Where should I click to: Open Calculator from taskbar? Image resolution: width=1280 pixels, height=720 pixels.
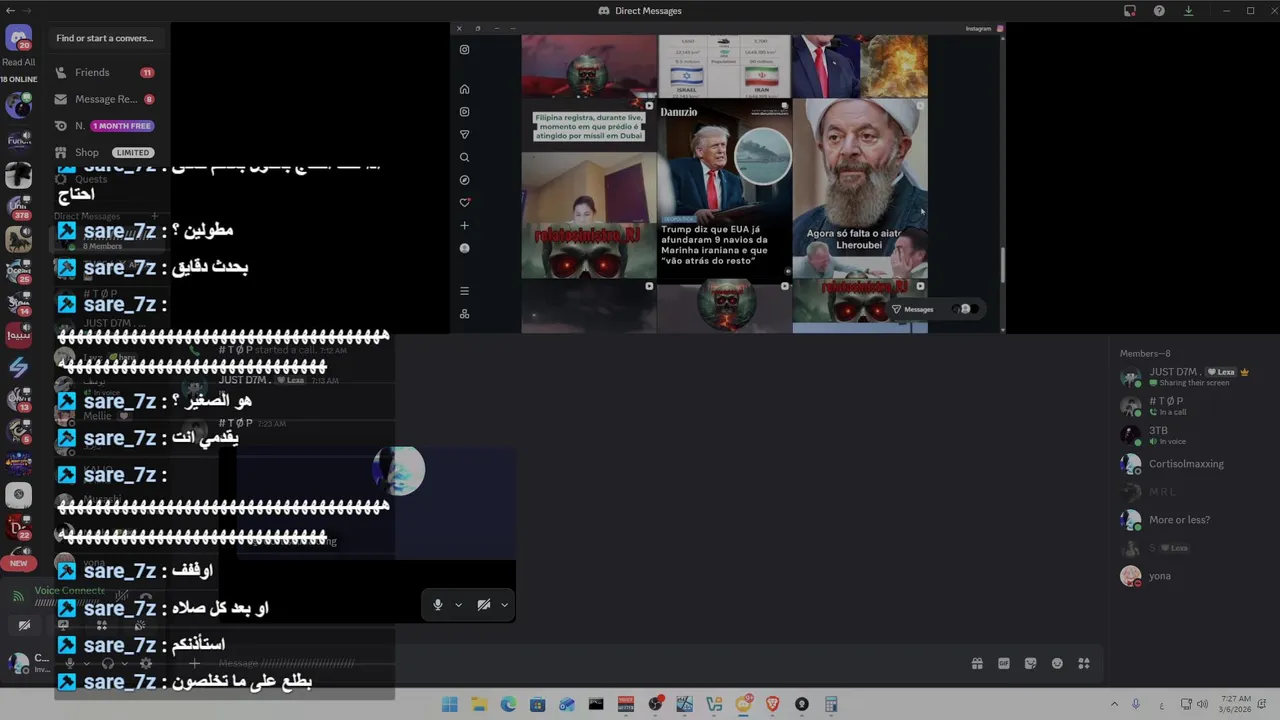tap(831, 704)
